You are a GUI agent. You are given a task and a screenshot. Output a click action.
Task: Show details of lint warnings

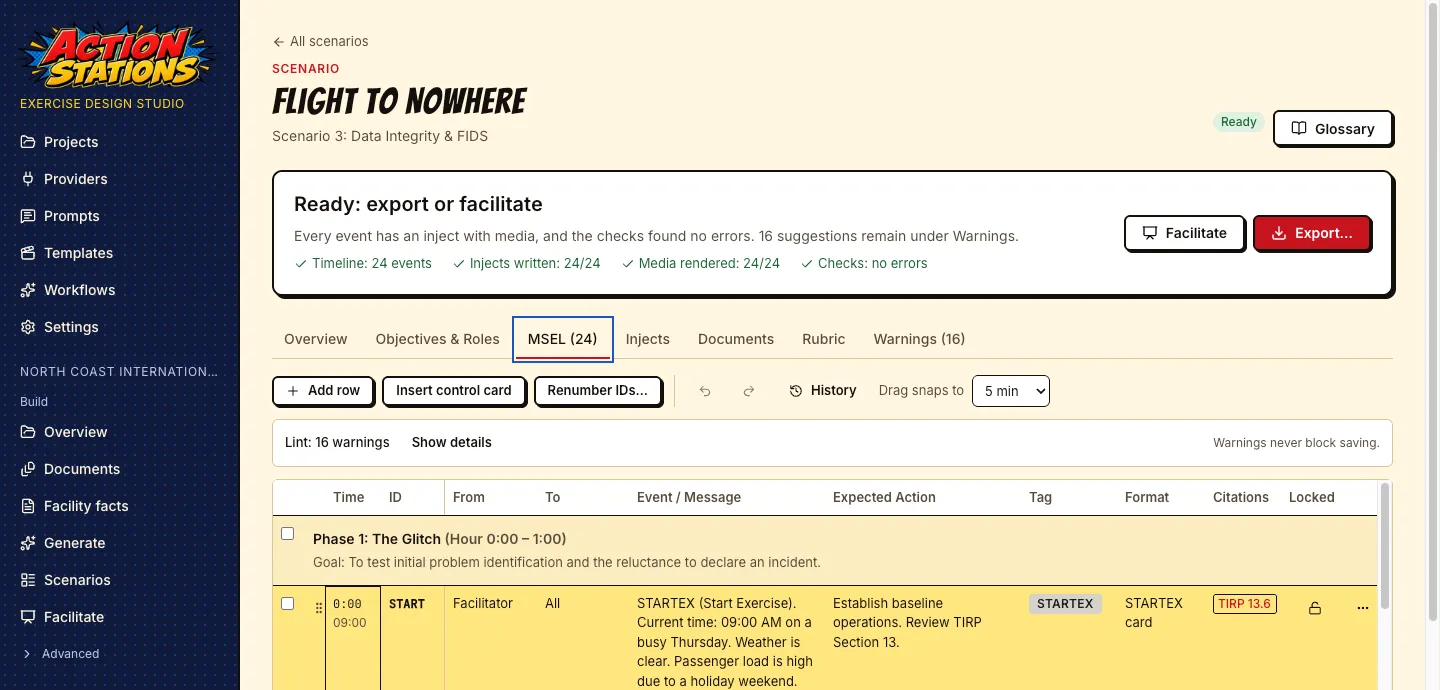point(452,442)
